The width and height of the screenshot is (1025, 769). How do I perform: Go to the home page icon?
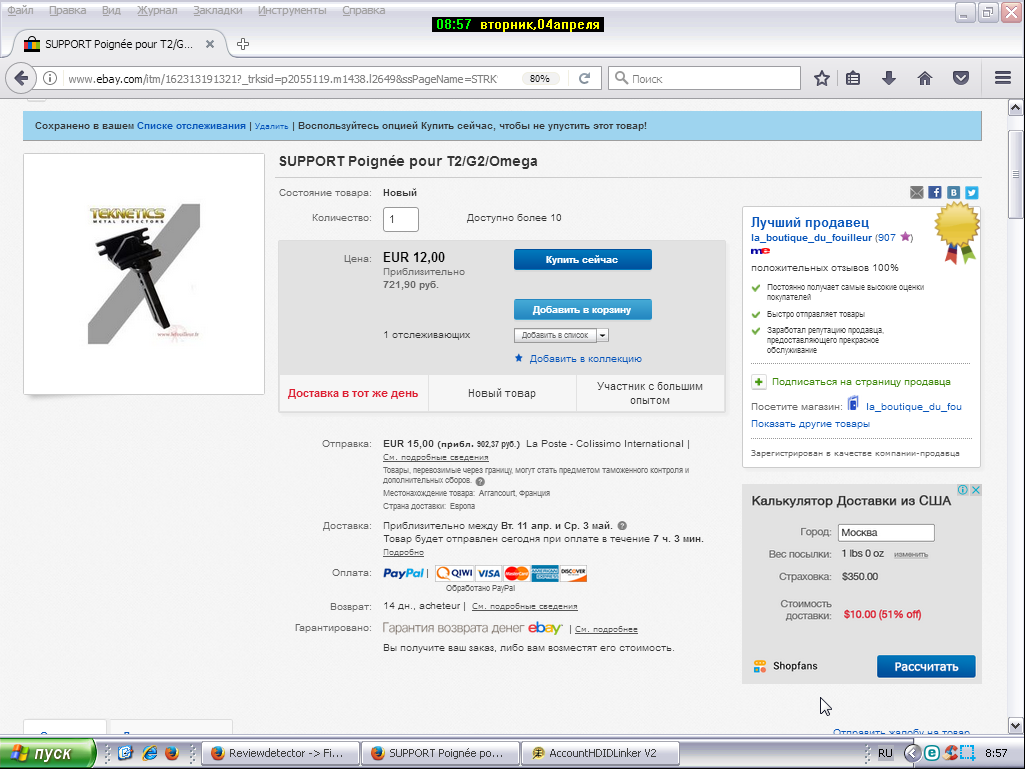point(925,78)
